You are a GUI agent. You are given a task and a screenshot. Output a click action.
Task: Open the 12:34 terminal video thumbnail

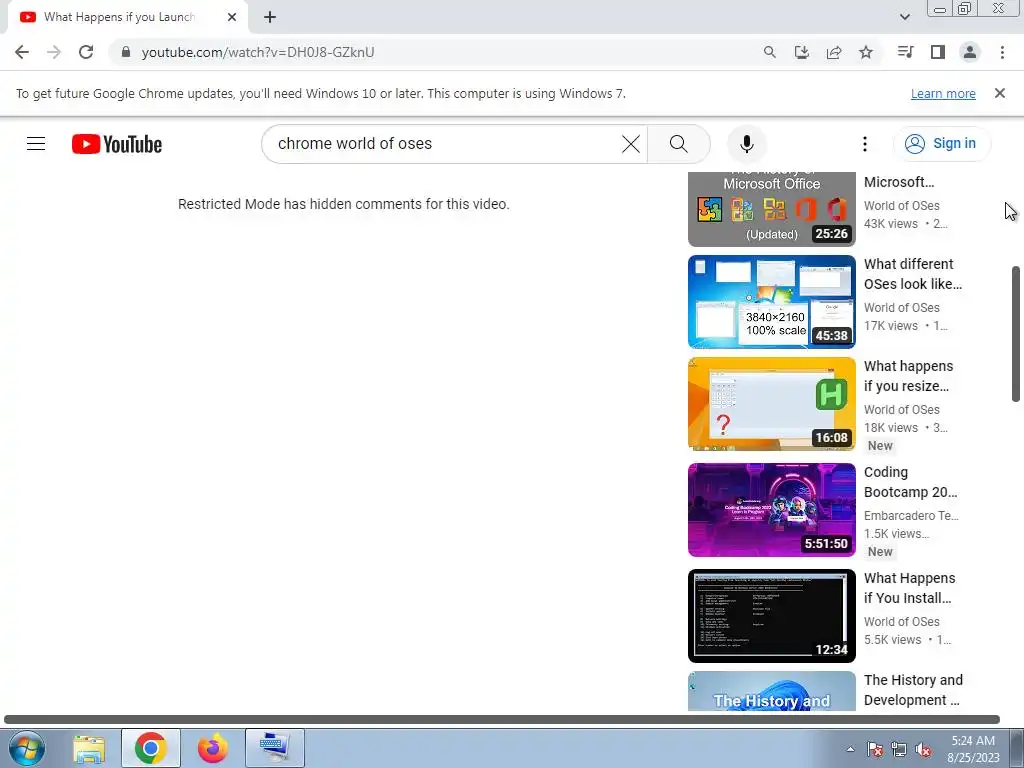[x=771, y=616]
